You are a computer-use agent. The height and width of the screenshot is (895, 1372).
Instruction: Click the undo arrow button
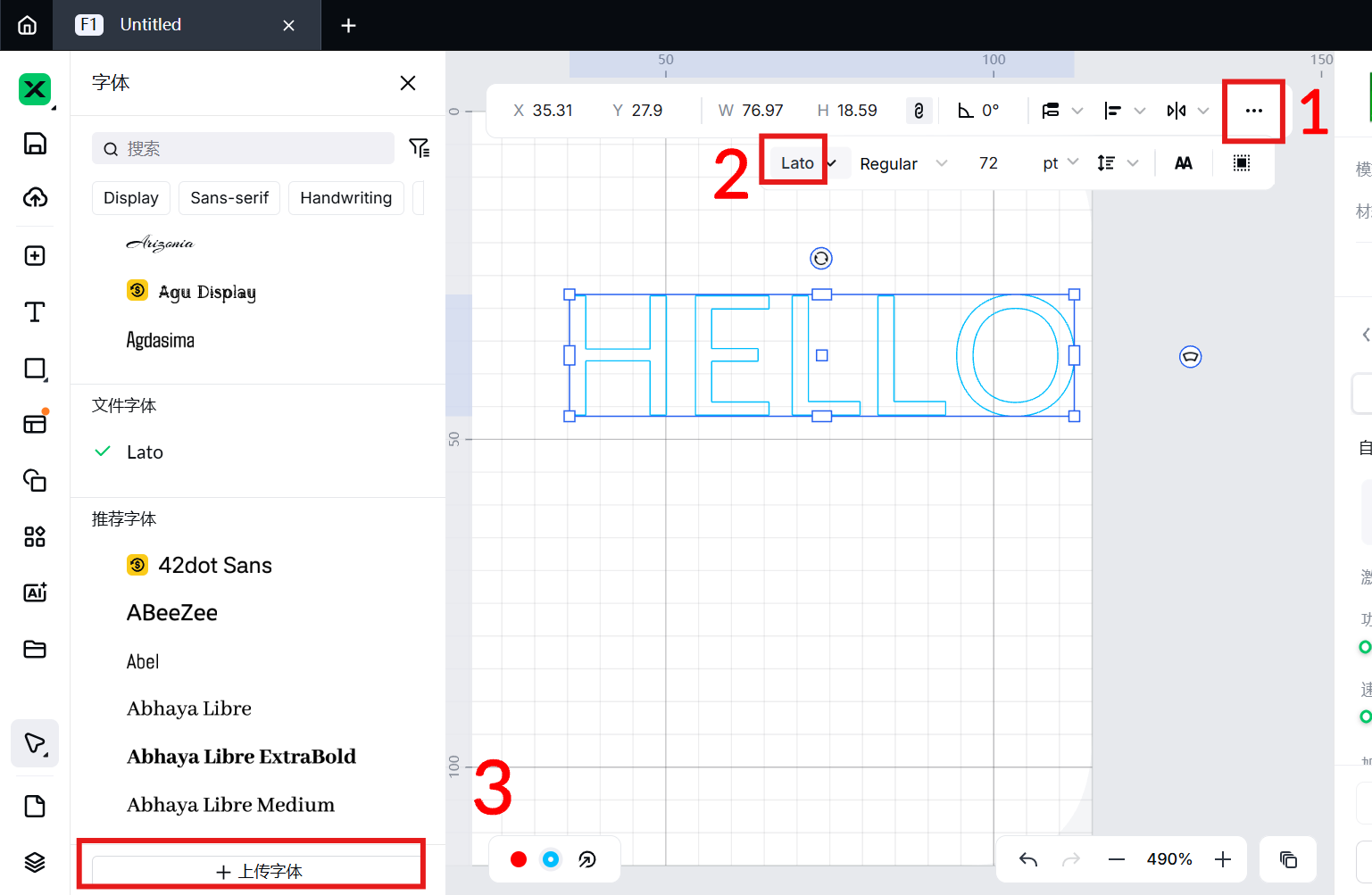pos(1028,859)
